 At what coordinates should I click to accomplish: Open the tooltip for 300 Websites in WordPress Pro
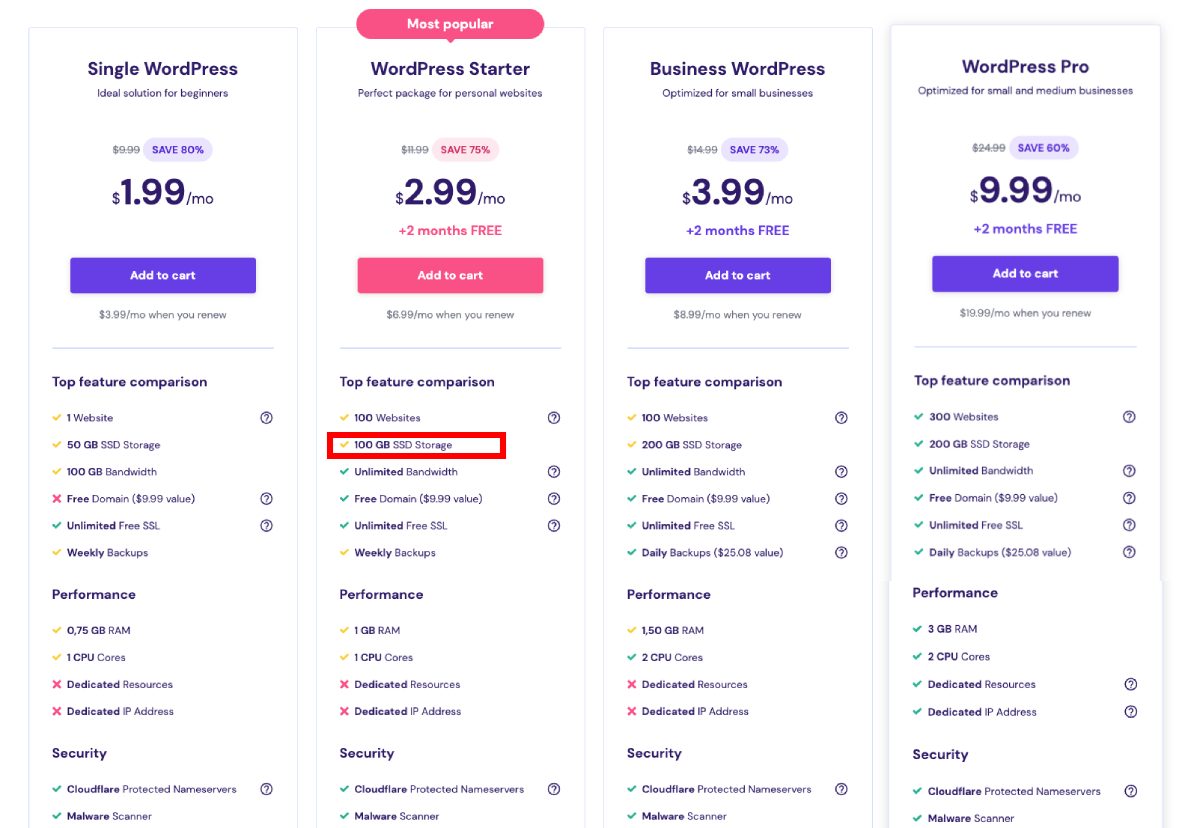(1129, 416)
